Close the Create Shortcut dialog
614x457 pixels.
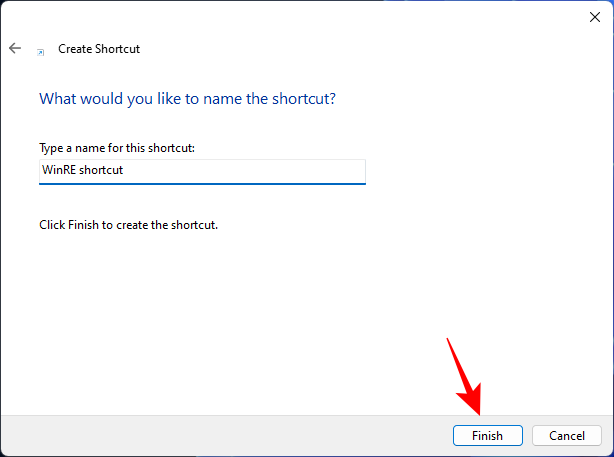pos(594,17)
